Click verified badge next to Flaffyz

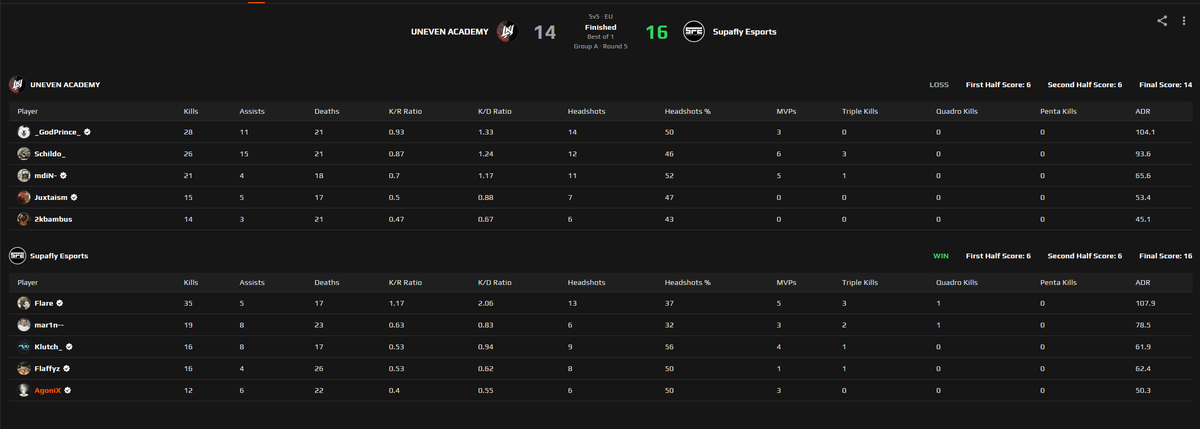(67, 369)
